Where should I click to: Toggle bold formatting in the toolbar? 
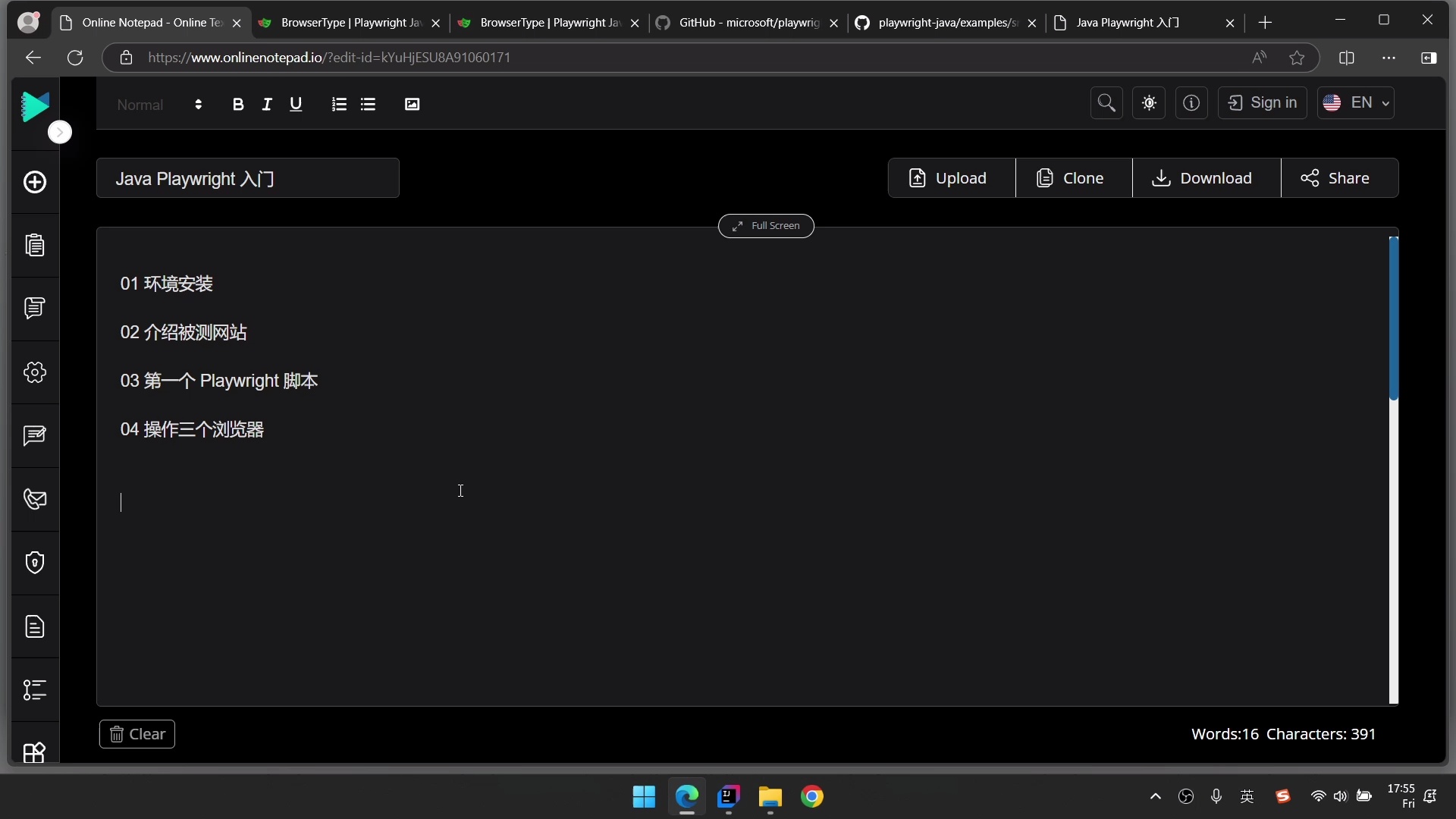(237, 105)
